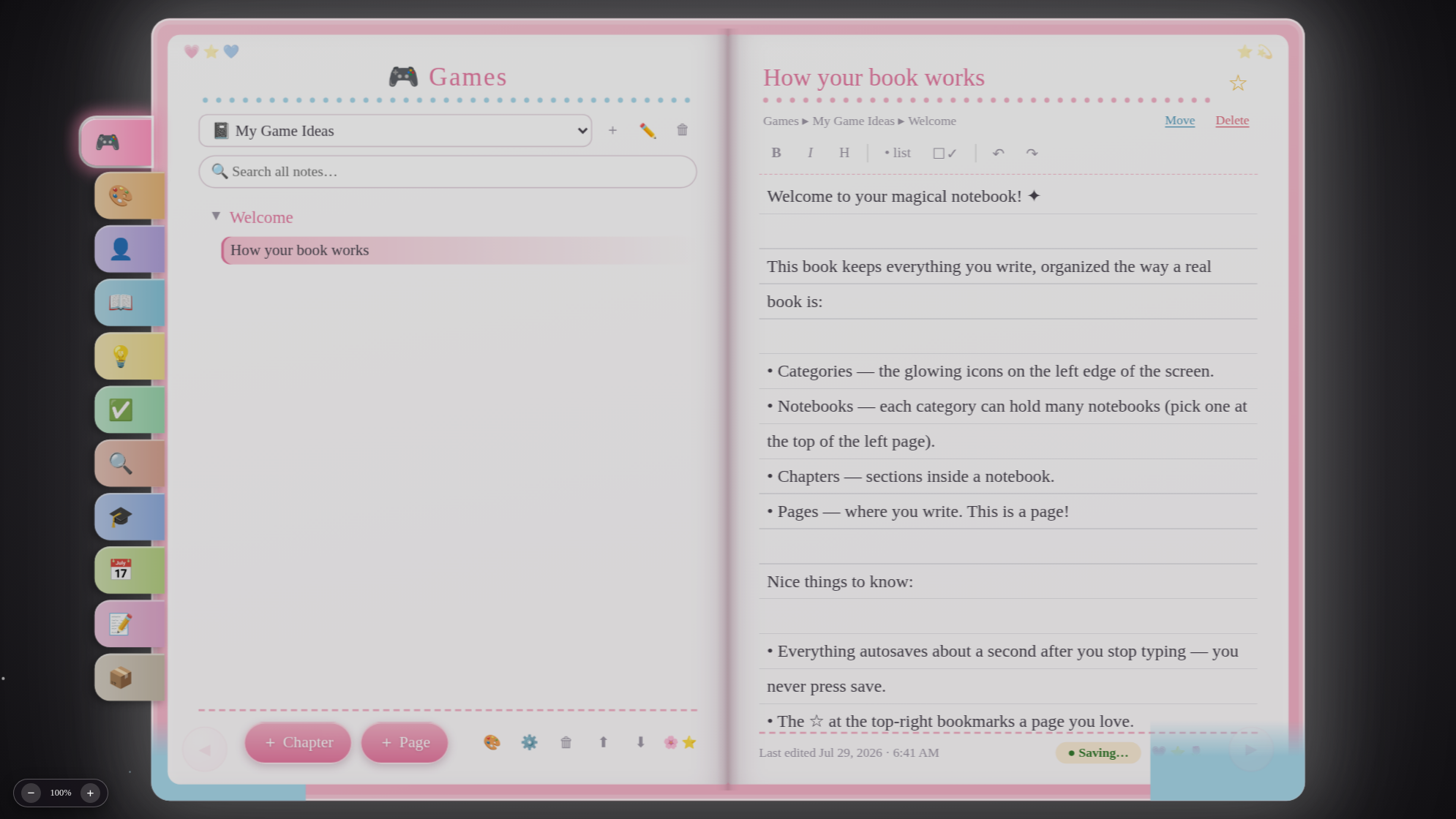Open the green checkmark category tab

pyautogui.click(x=130, y=409)
